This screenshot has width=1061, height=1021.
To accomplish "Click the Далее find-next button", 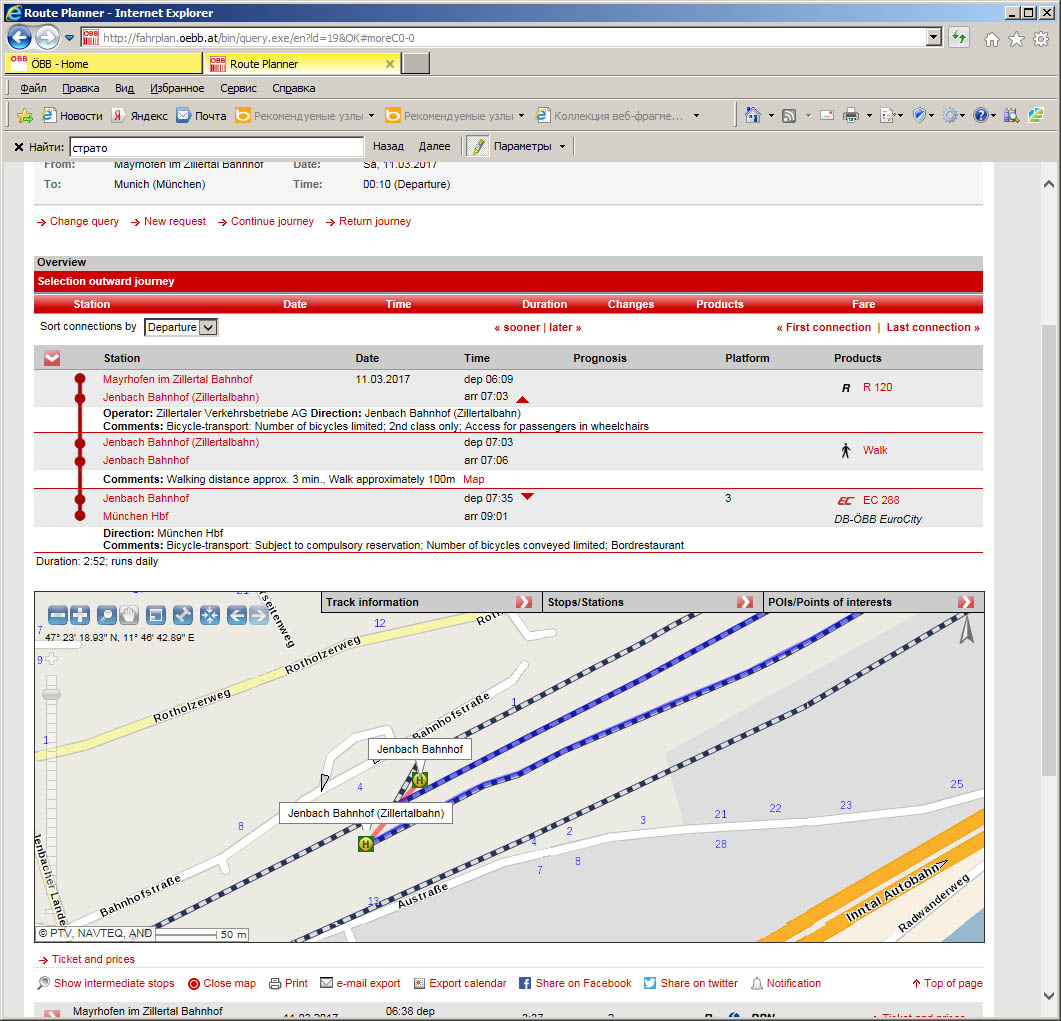I will pos(434,146).
